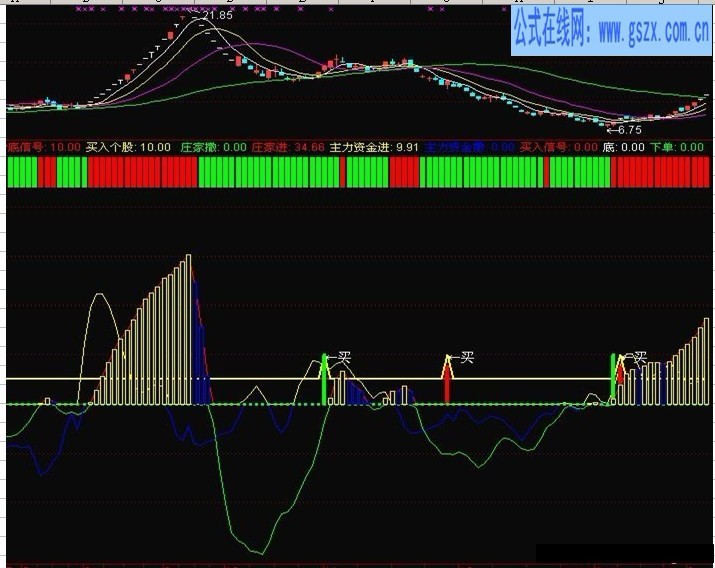715x568 pixels.
Task: Select the 买入个股: 10.00 indicator value
Action: pyautogui.click(x=128, y=147)
